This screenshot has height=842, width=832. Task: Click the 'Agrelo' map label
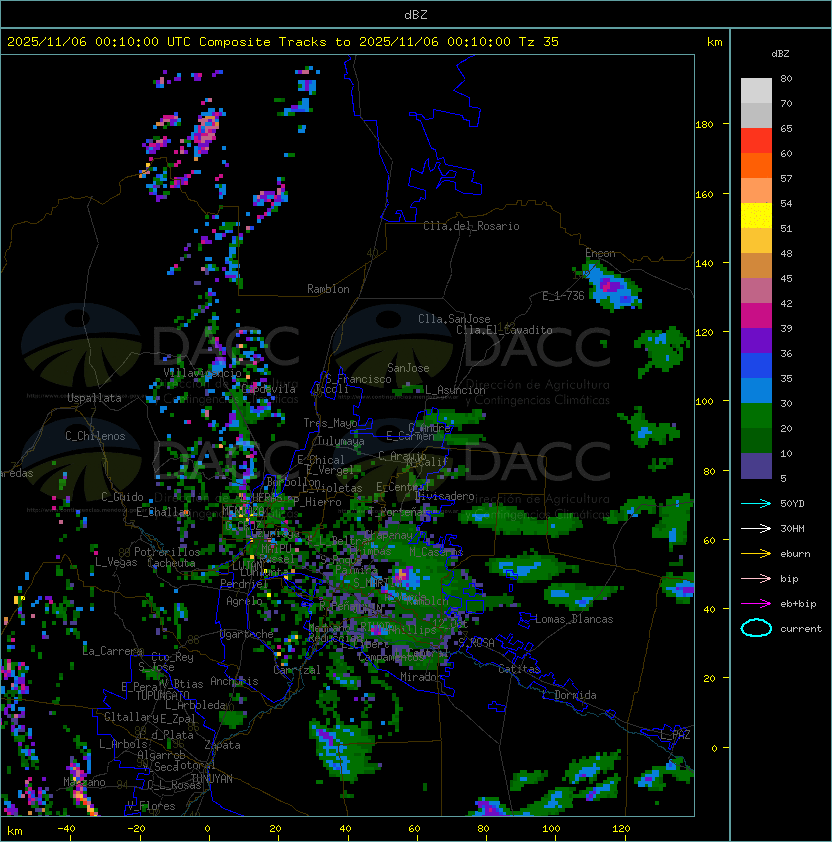[244, 601]
